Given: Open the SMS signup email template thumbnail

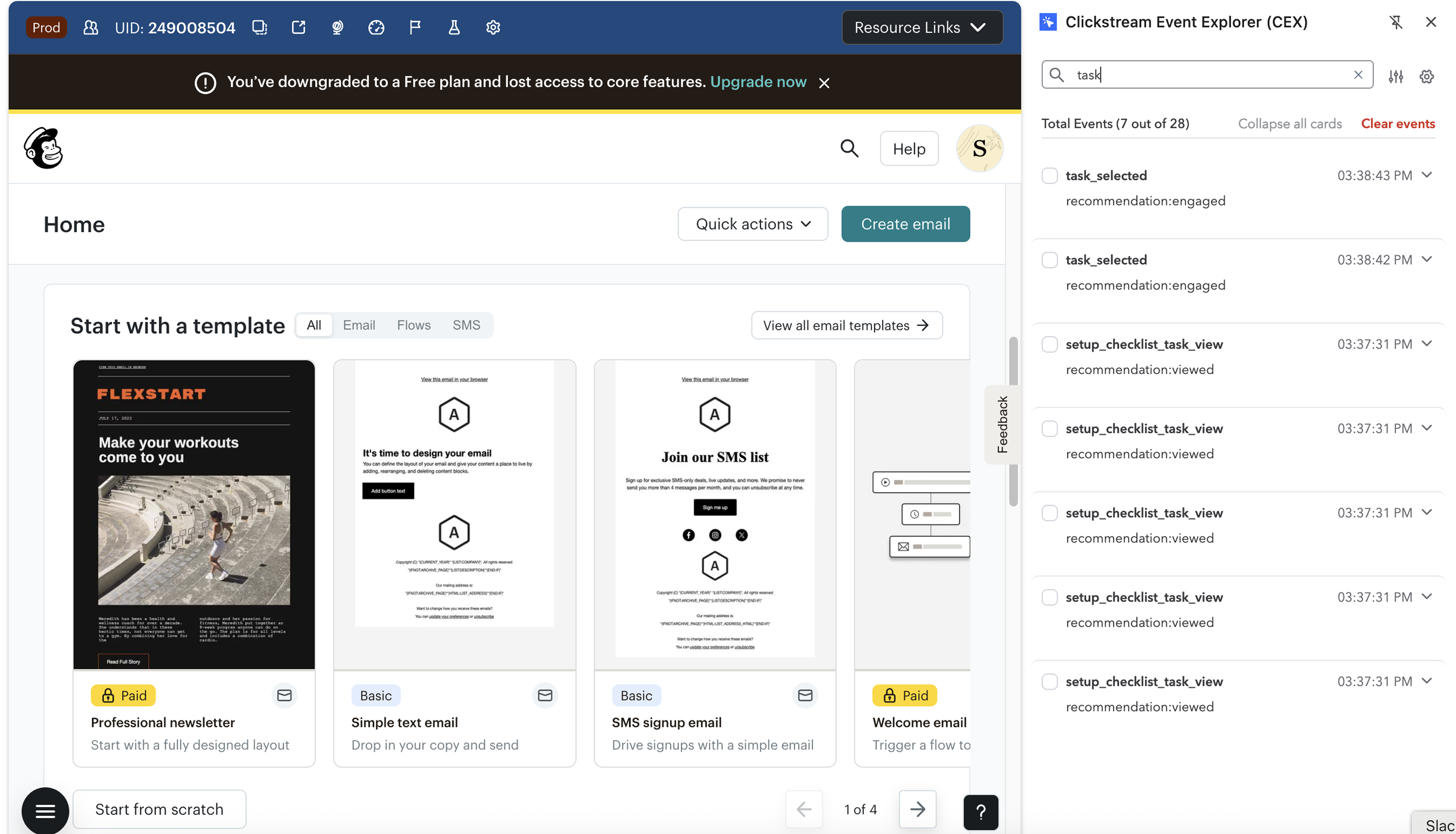Looking at the screenshot, I should [715, 514].
